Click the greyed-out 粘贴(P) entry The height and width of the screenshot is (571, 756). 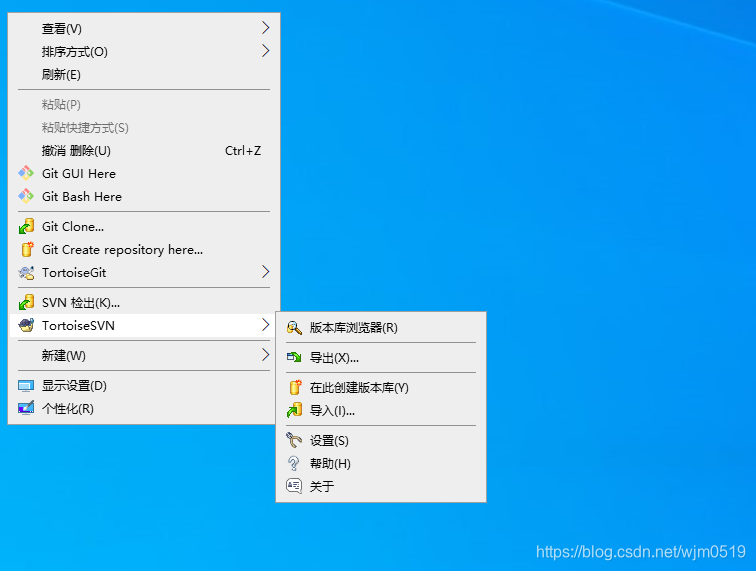pyautogui.click(x=145, y=104)
